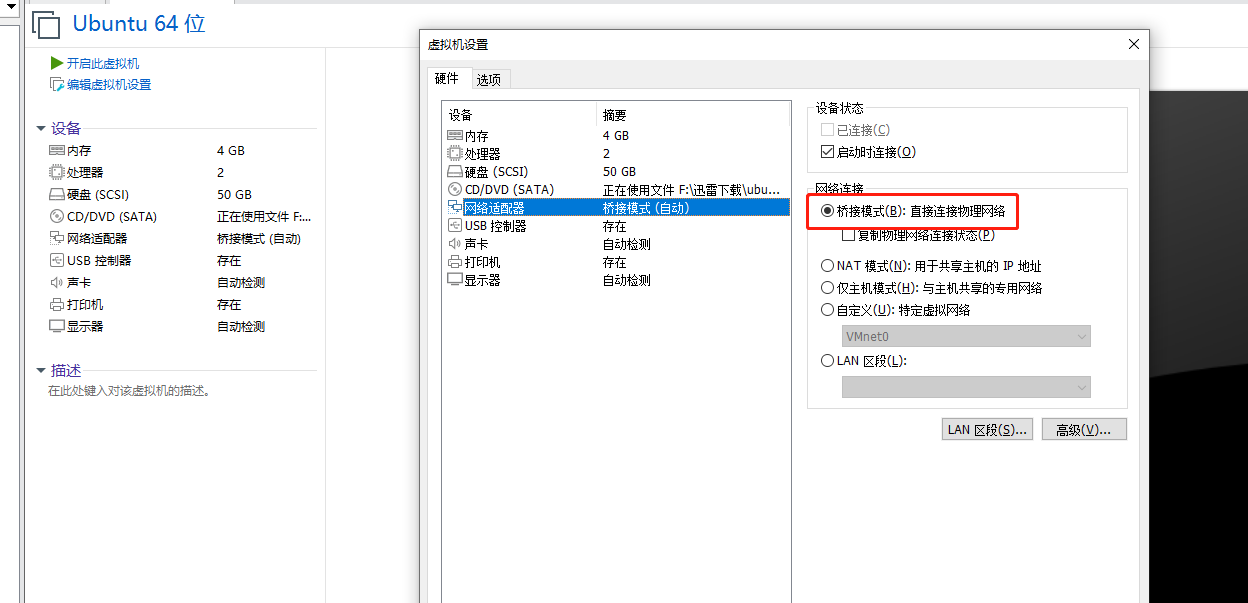Click the 高级(V)... button
Image resolution: width=1248 pixels, height=603 pixels.
point(1084,429)
